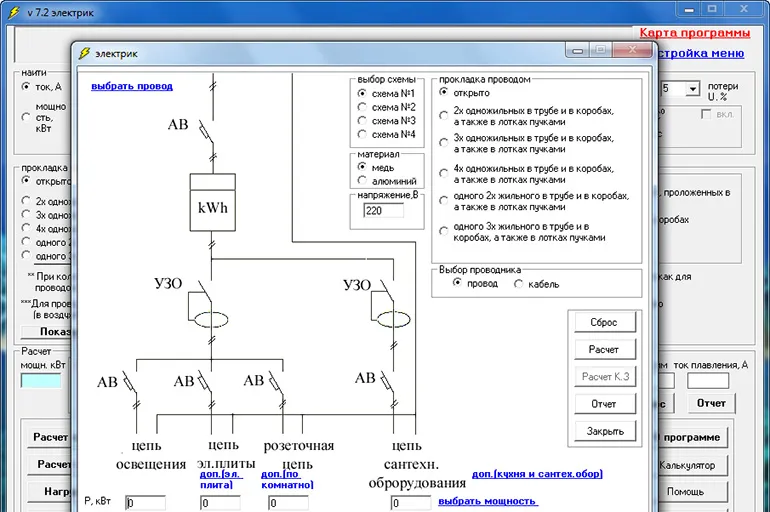Open the dropdown showing value 5

click(692, 89)
